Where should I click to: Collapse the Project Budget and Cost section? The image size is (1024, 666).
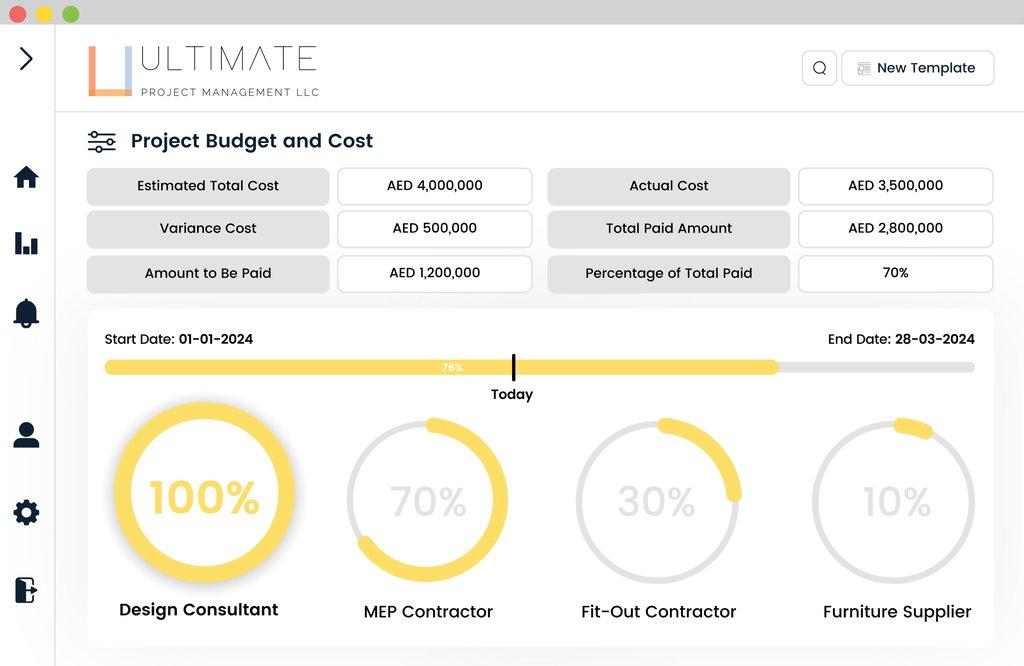251,141
